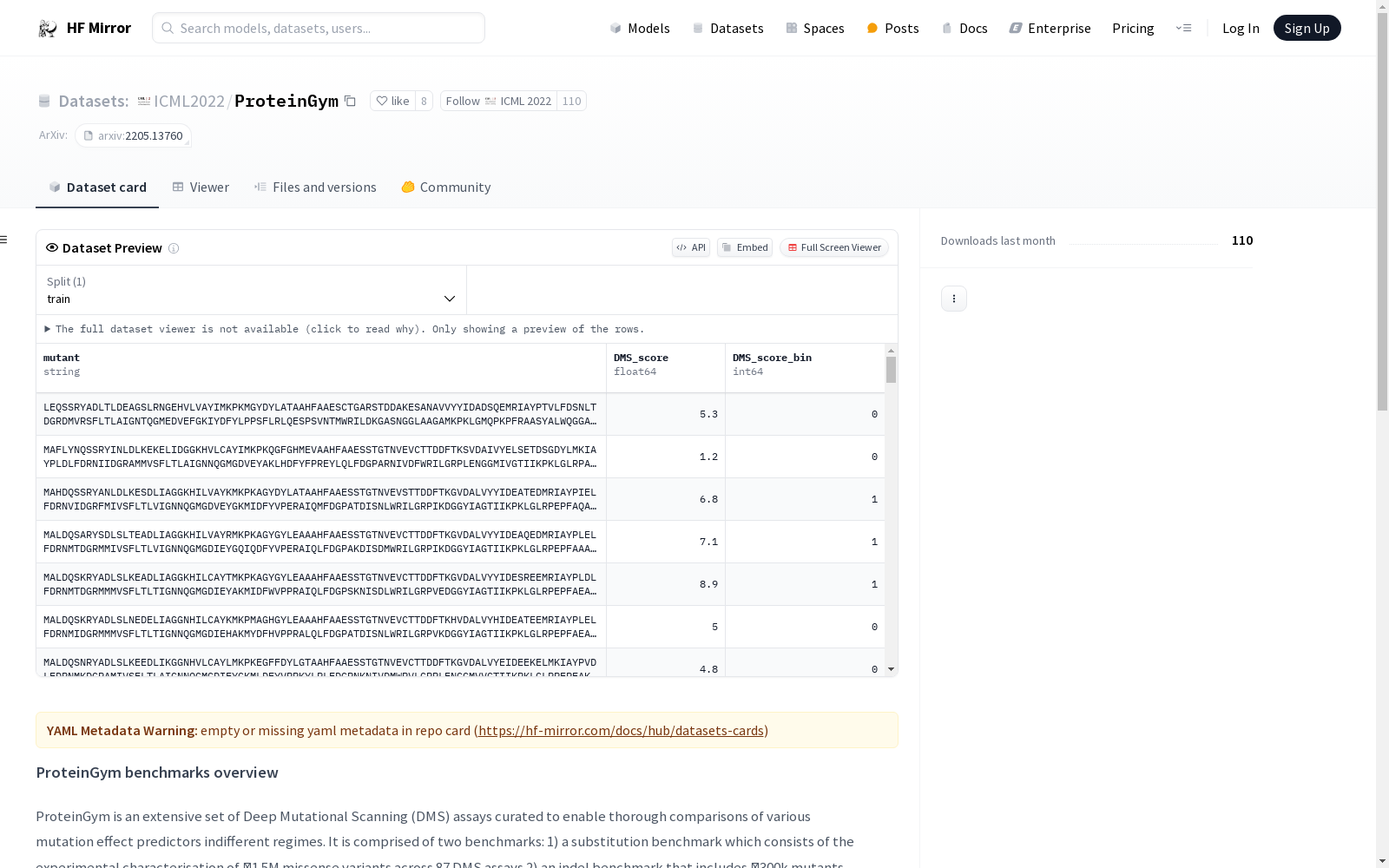Click the Datasets breadcrumb icon
This screenshot has height=868, width=1389.
(x=44, y=101)
